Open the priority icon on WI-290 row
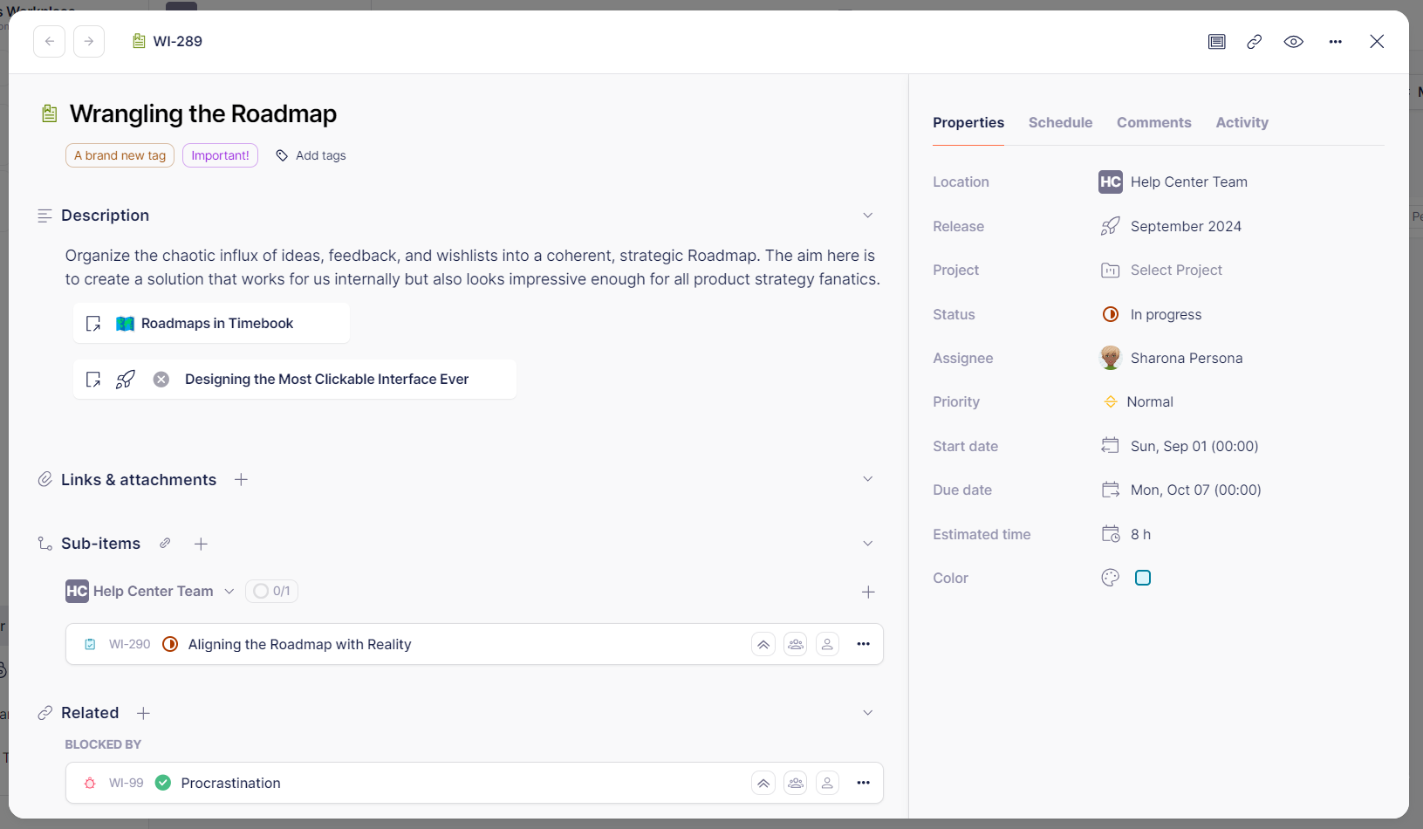Viewport: 1423px width, 829px height. tap(764, 645)
